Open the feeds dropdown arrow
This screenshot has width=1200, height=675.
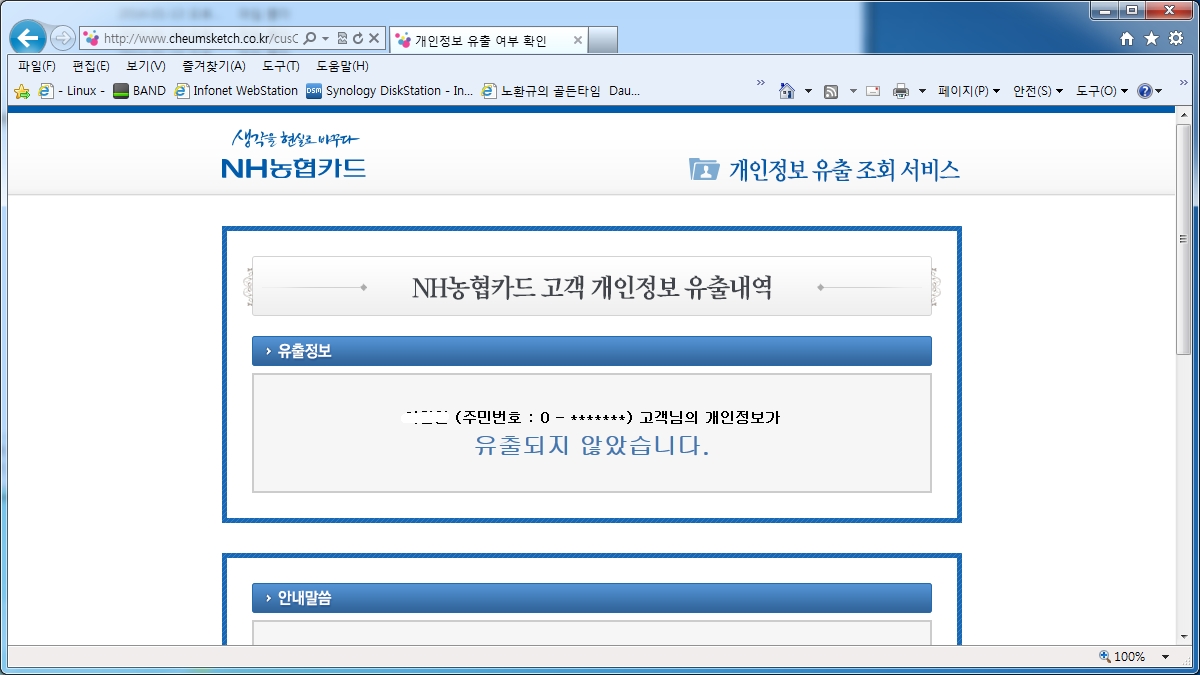[853, 91]
